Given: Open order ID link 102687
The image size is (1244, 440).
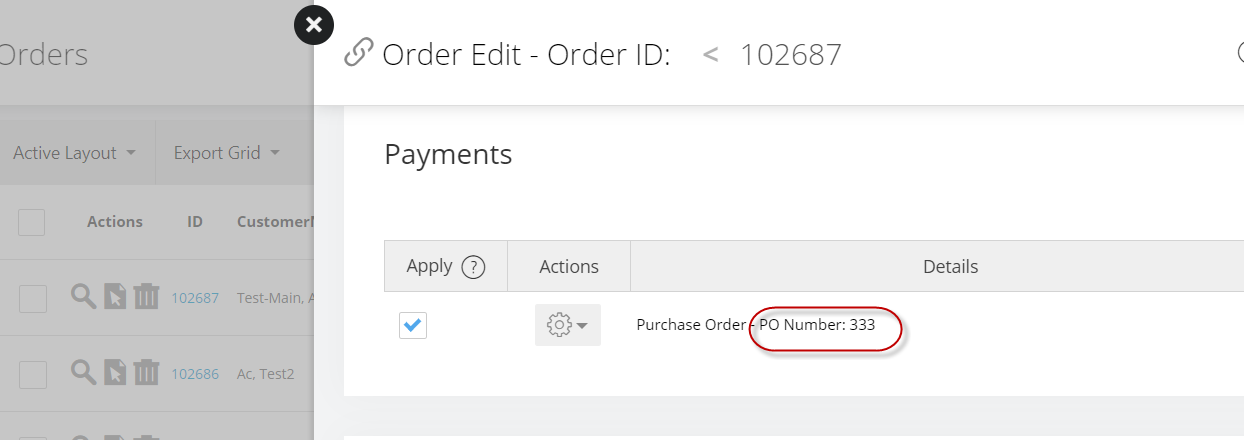Looking at the screenshot, I should [195, 297].
